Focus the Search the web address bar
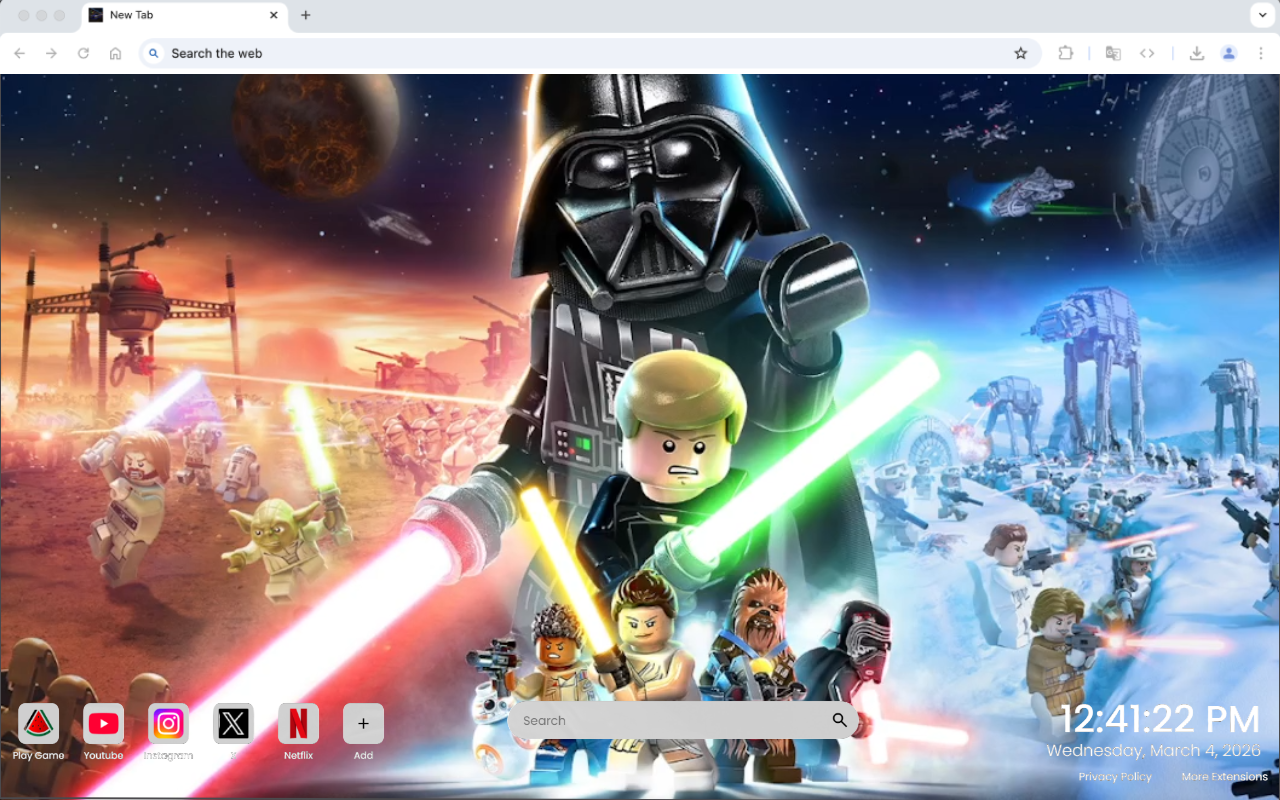The image size is (1280, 800). coord(590,53)
